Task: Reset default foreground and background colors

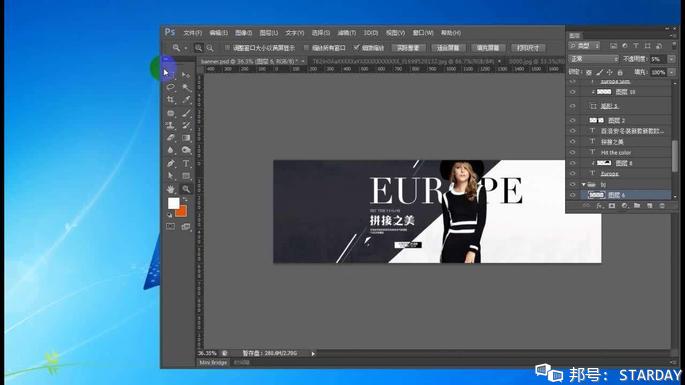Action: click(170, 215)
